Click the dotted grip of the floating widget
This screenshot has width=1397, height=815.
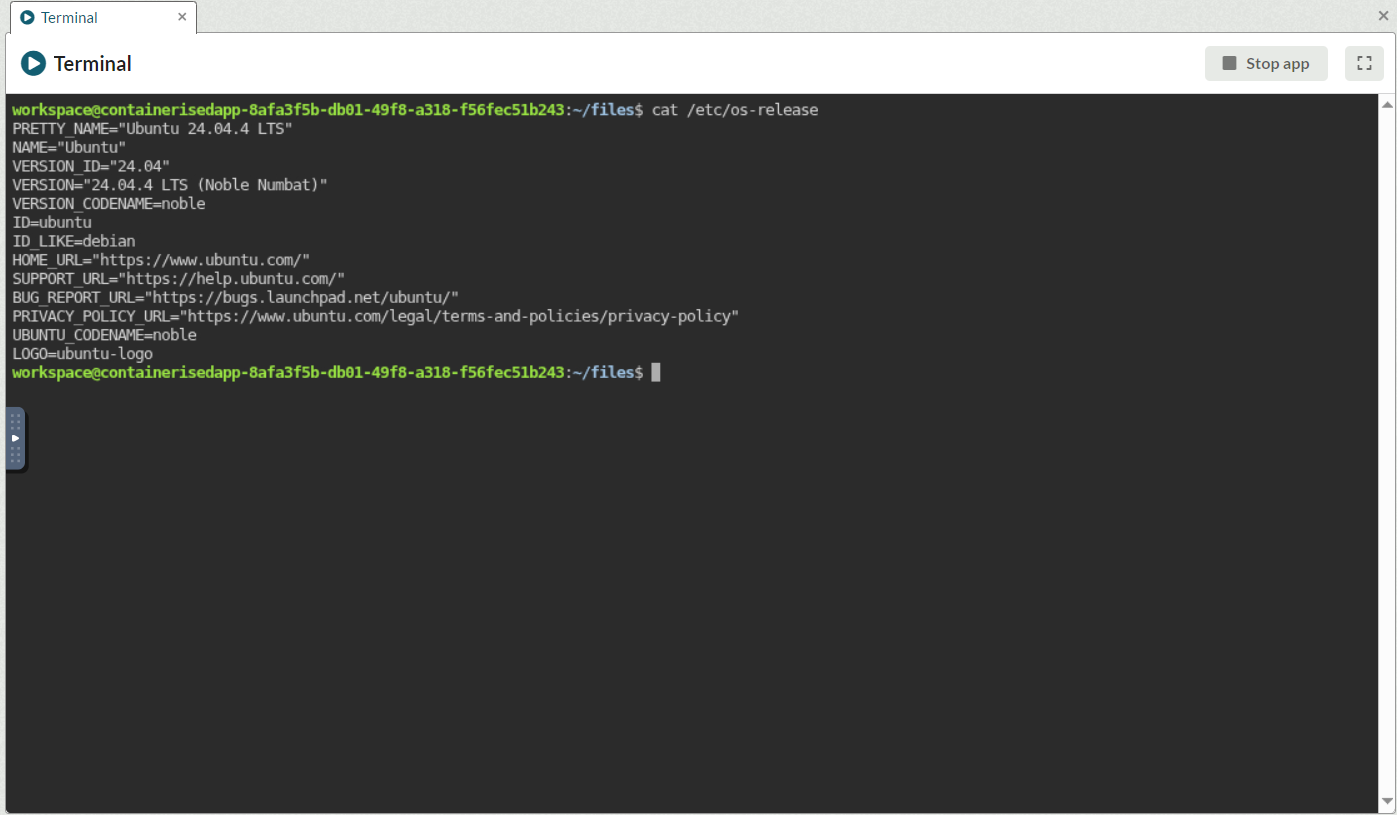15,420
